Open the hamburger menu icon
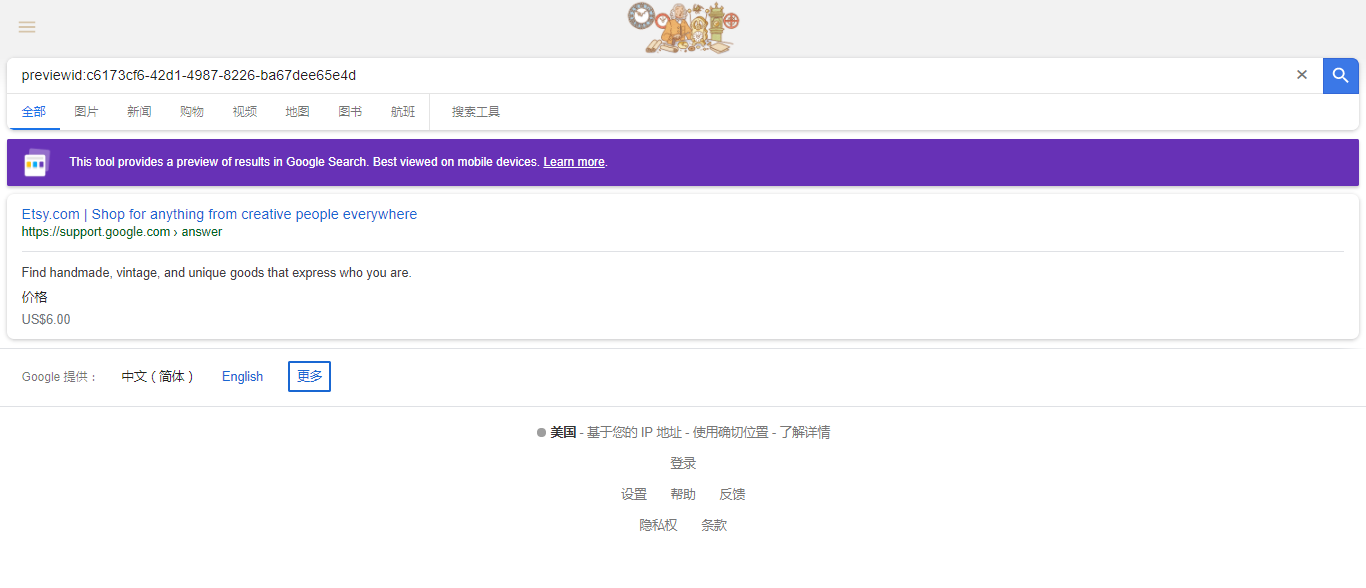 click(27, 27)
